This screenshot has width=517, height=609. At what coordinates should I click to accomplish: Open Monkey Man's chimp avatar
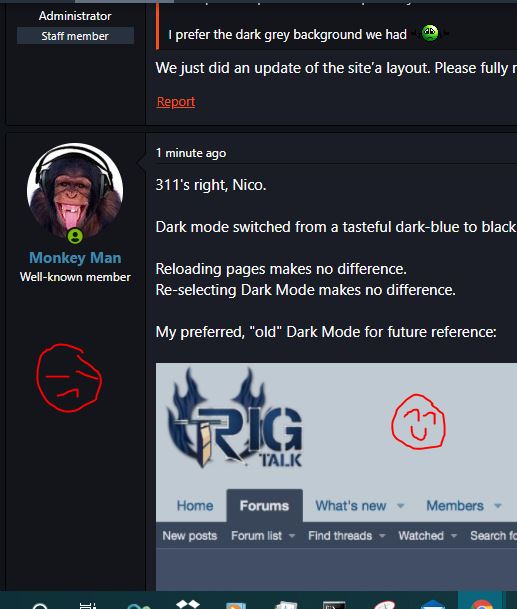point(75,192)
